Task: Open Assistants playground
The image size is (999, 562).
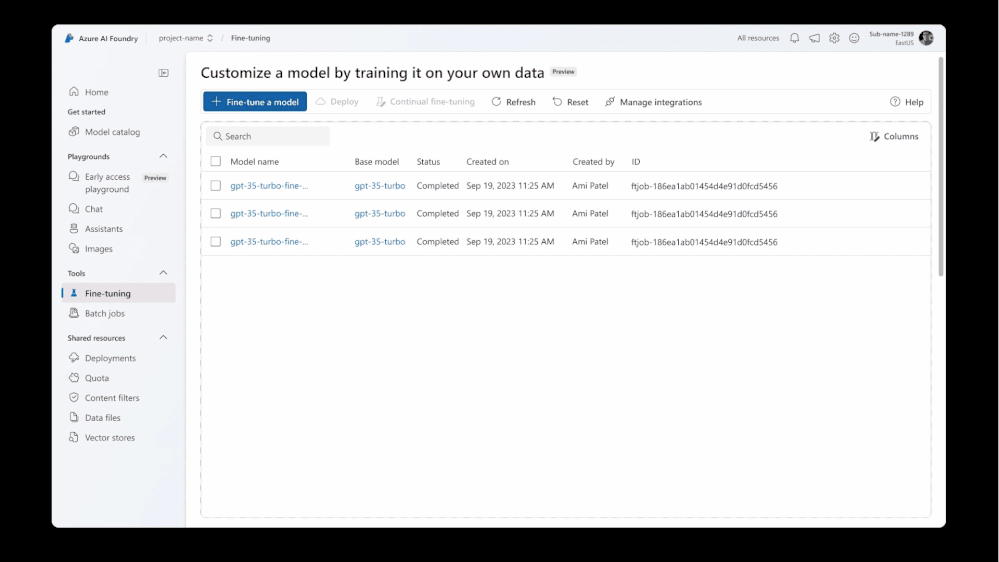Action: coord(104,229)
